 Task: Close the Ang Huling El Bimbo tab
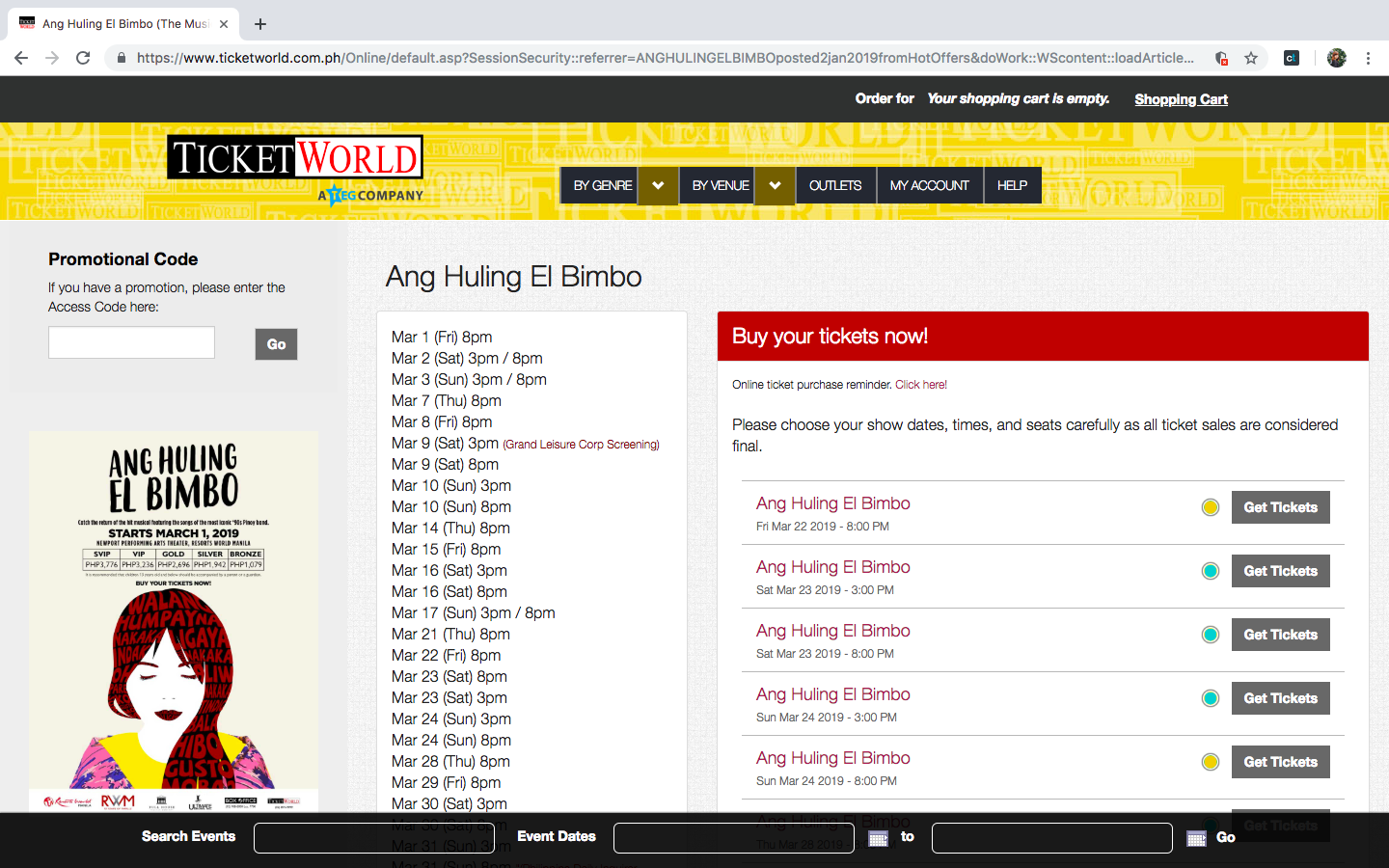click(224, 24)
